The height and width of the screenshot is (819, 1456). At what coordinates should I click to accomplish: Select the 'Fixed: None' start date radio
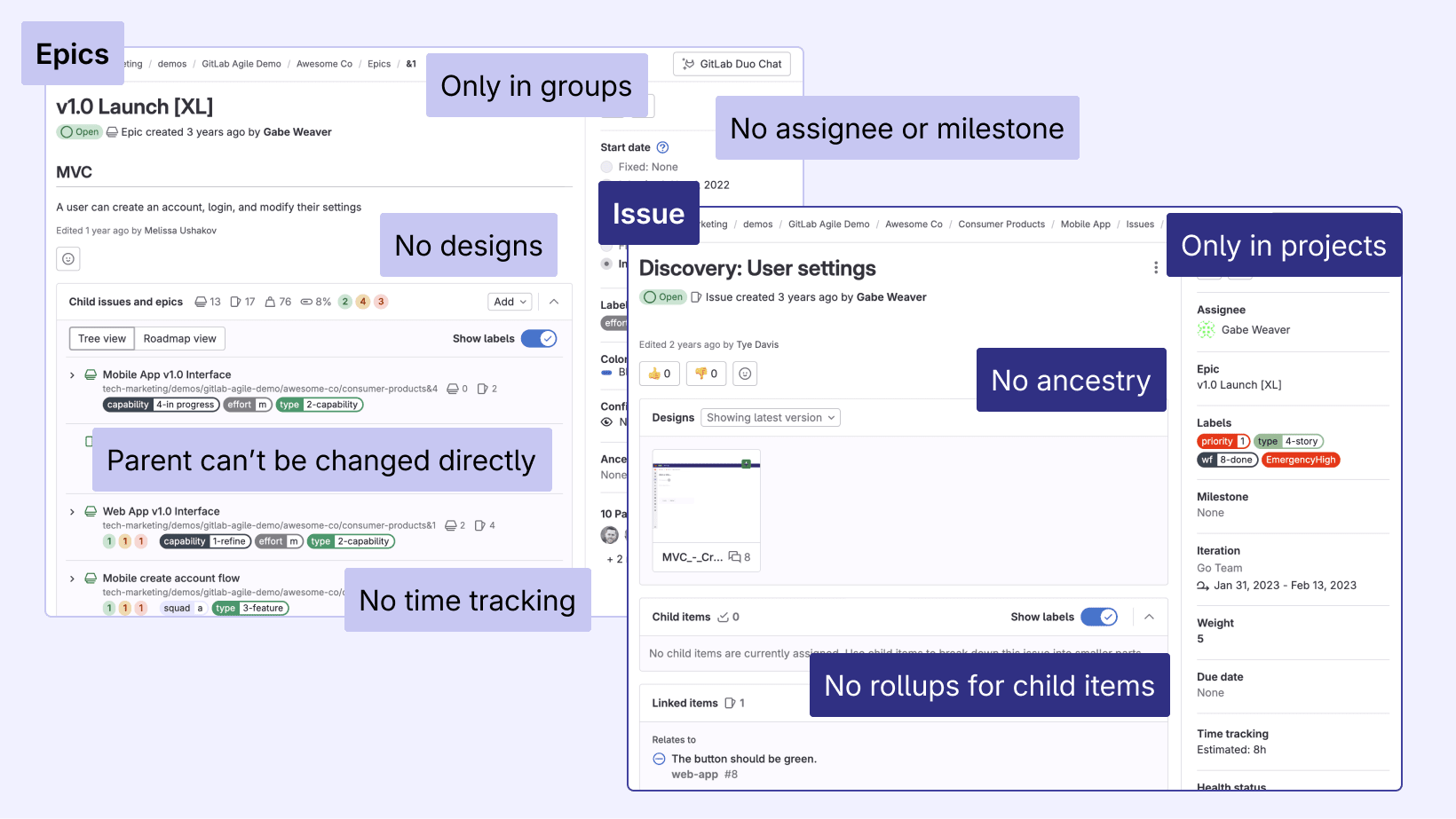(606, 167)
